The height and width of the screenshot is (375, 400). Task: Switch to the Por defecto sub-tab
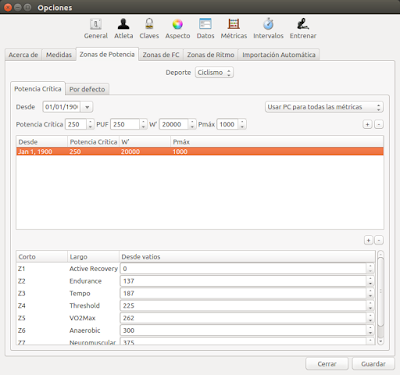pos(87,89)
